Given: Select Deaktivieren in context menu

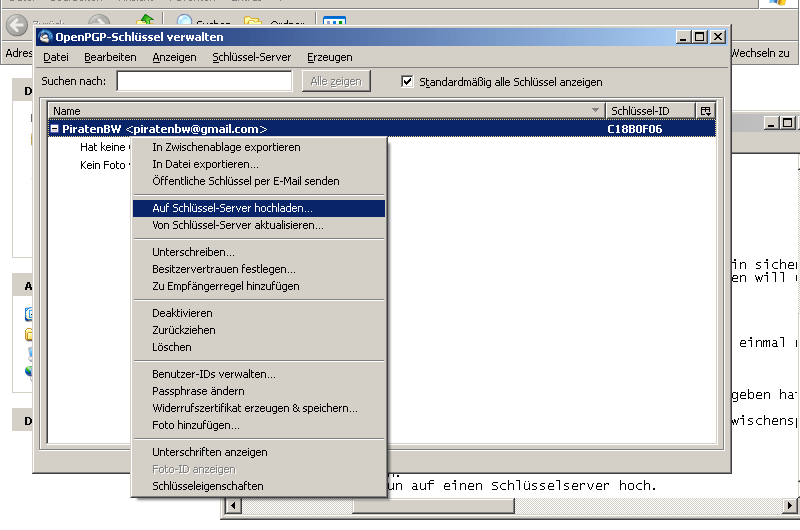Looking at the screenshot, I should point(259,313).
